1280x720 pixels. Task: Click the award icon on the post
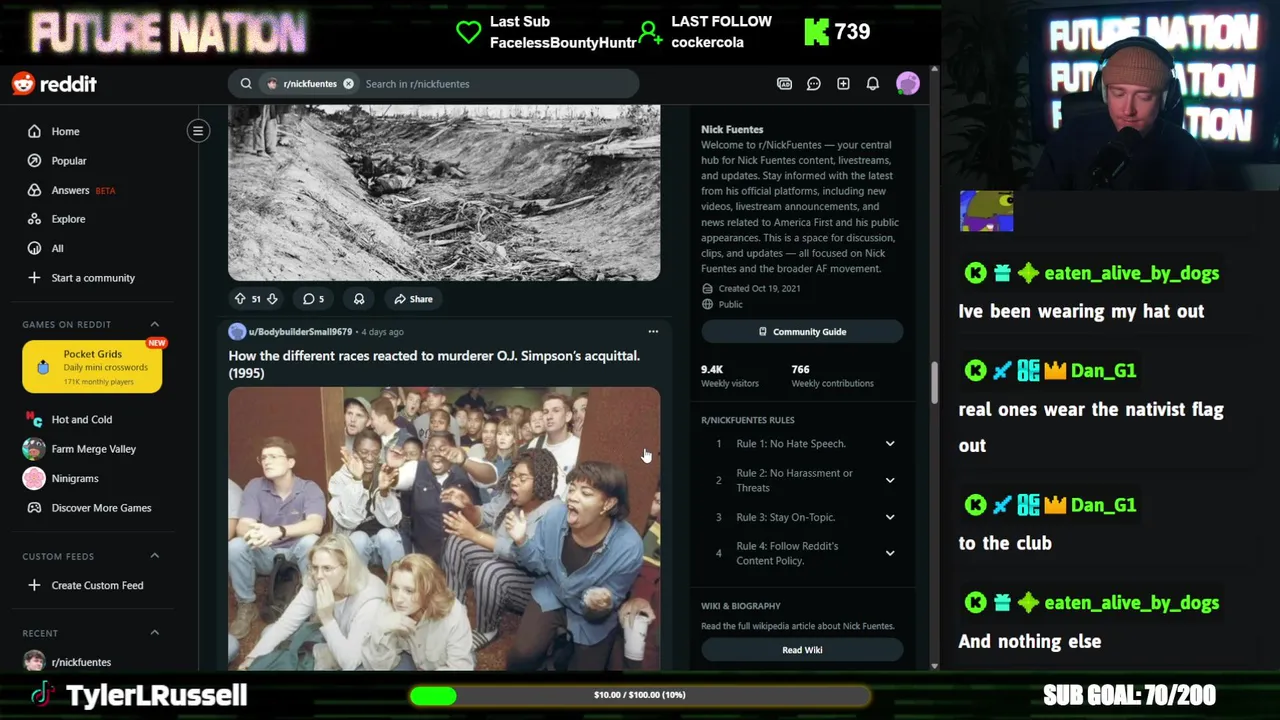click(x=359, y=299)
